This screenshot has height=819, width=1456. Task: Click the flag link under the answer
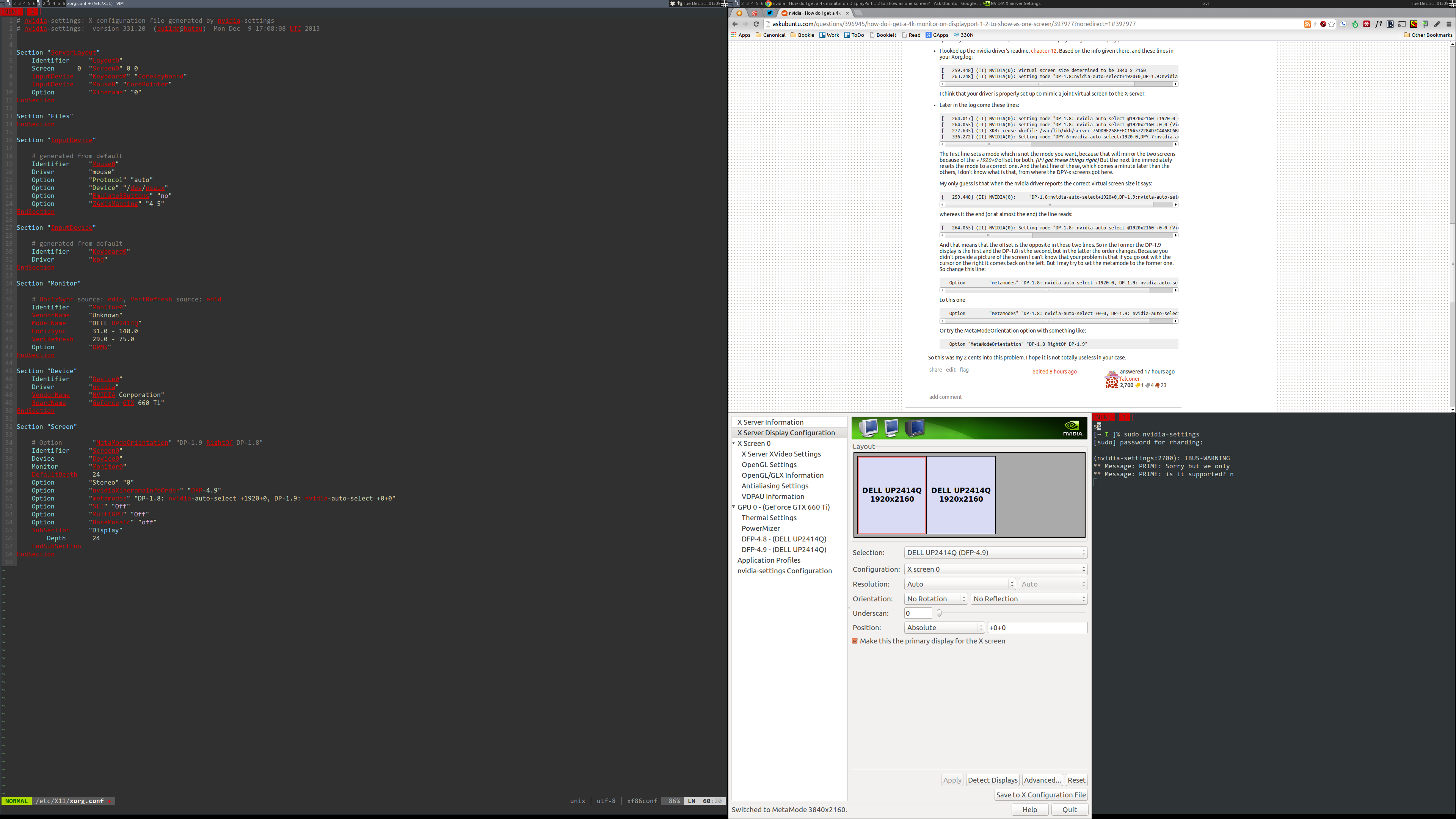click(x=964, y=370)
